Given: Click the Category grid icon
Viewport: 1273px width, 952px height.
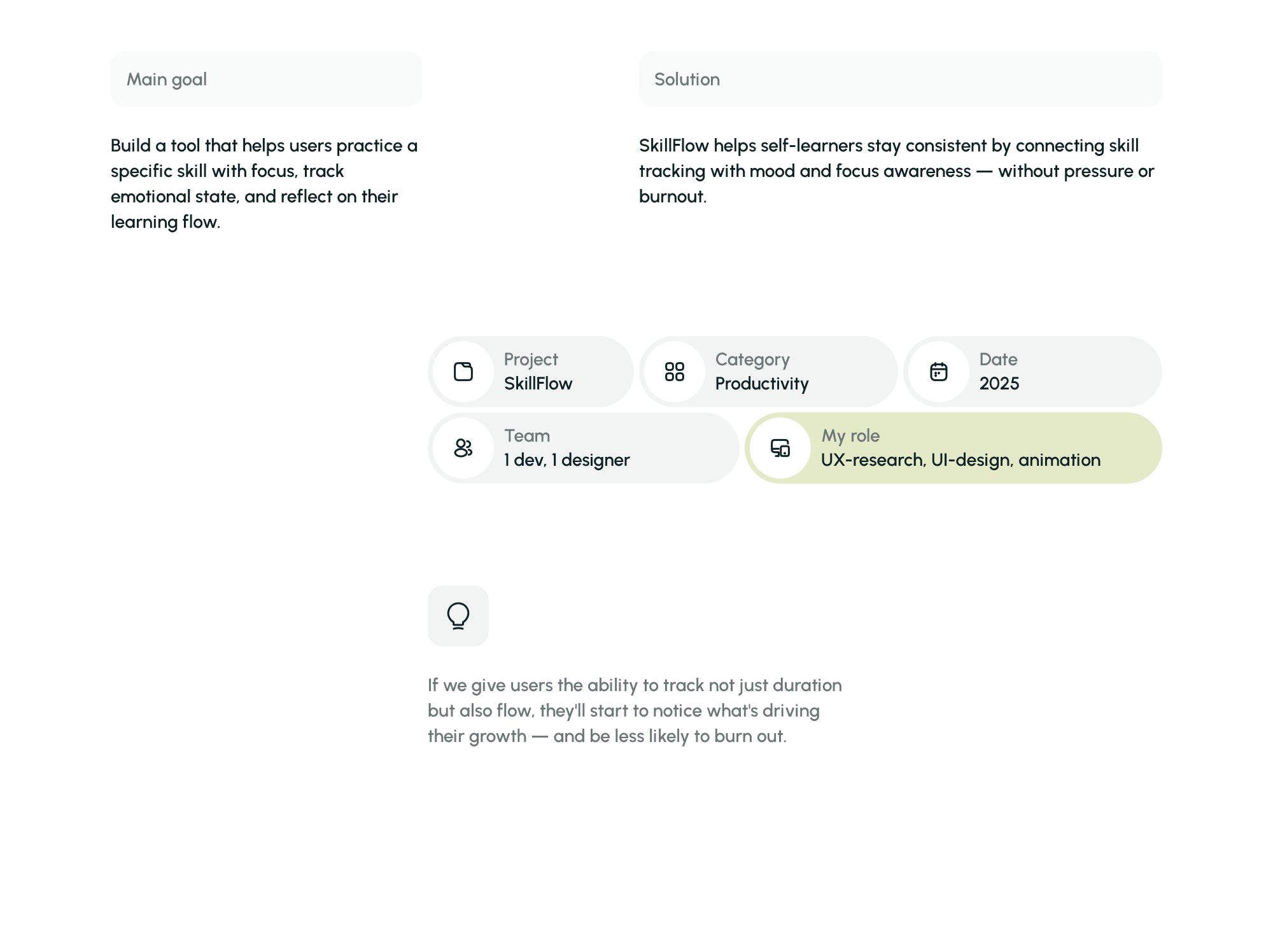Looking at the screenshot, I should [675, 372].
